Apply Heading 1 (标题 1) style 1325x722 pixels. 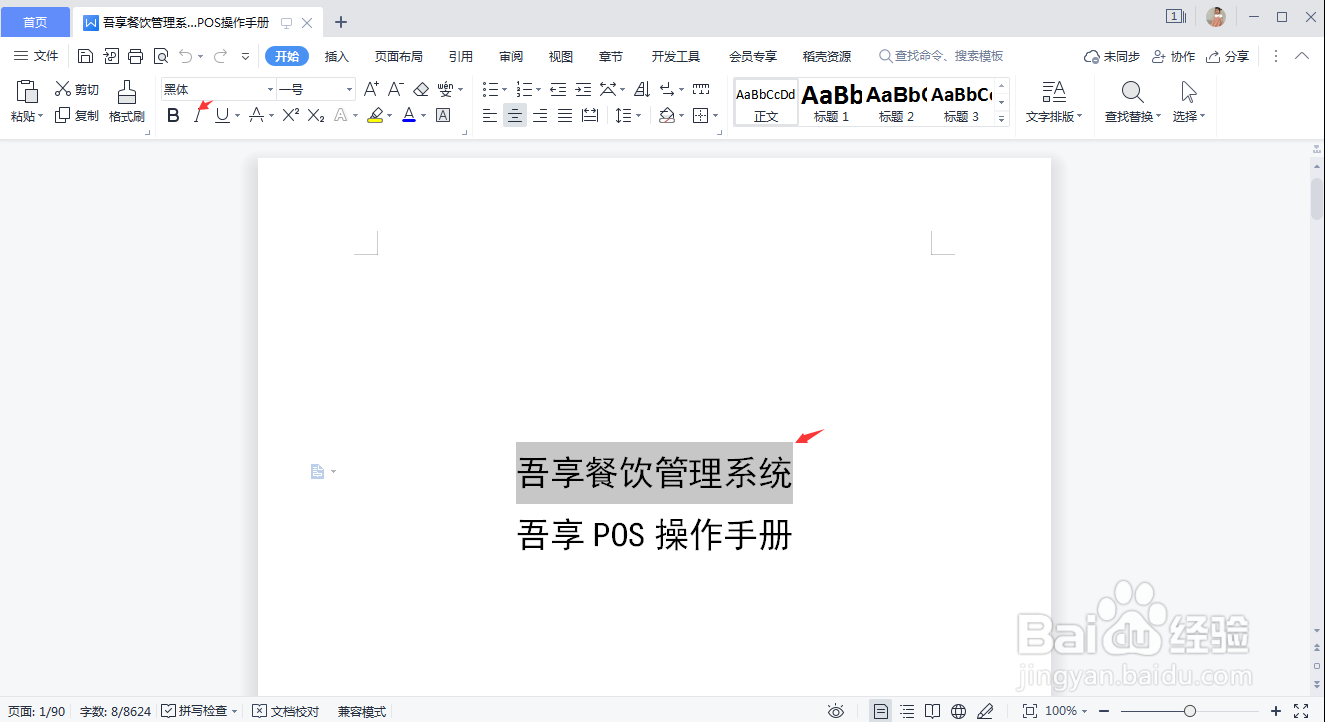(832, 102)
